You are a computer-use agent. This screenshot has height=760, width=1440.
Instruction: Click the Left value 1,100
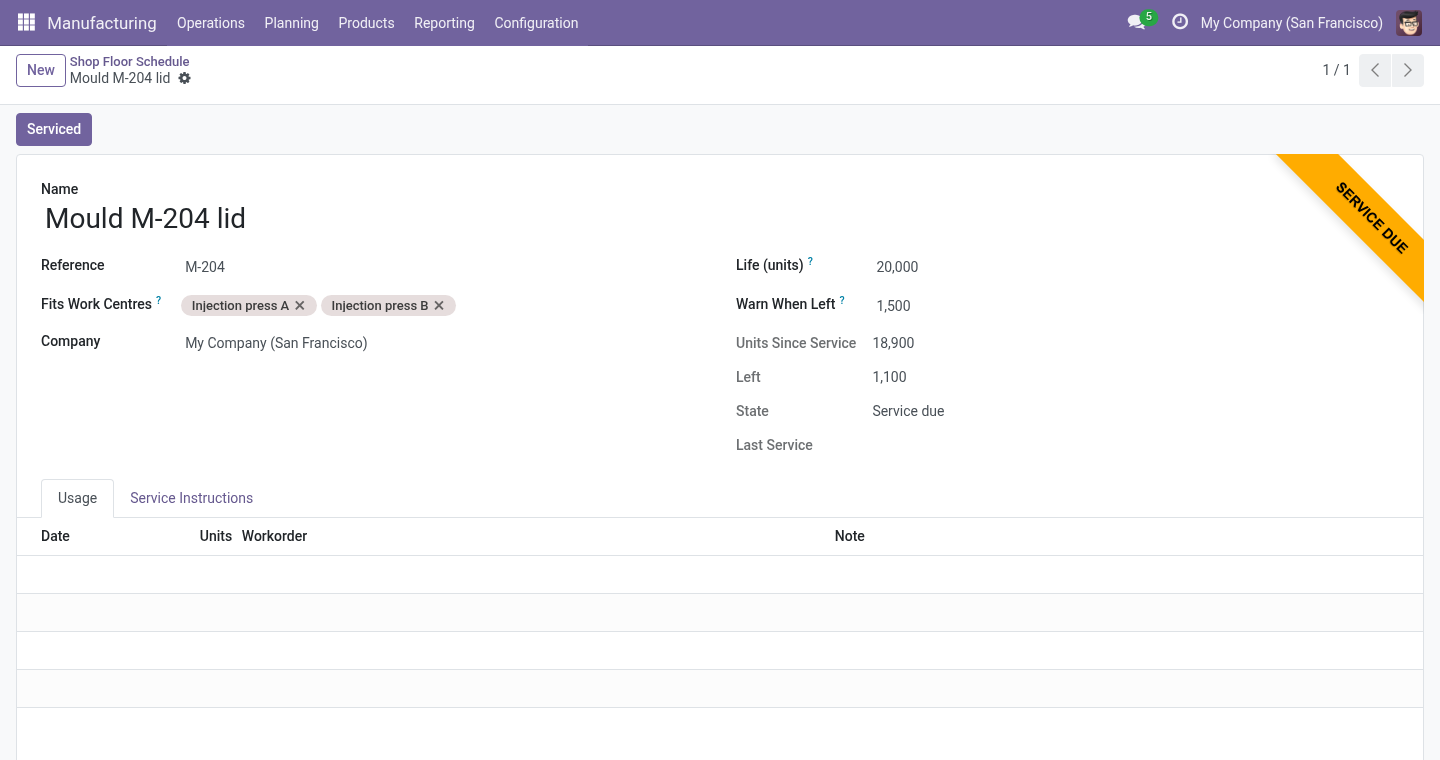[889, 377]
